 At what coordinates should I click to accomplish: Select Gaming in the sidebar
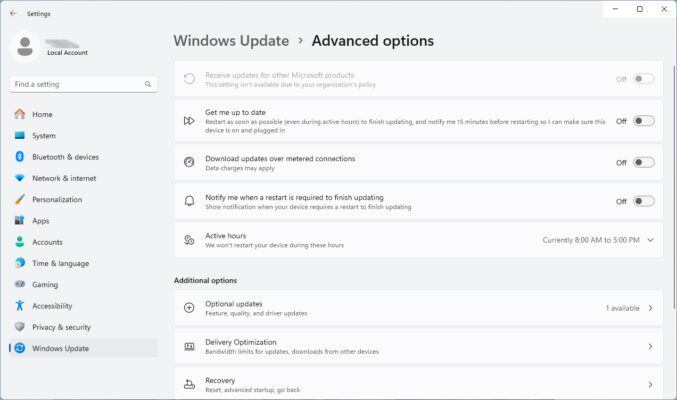(83, 284)
